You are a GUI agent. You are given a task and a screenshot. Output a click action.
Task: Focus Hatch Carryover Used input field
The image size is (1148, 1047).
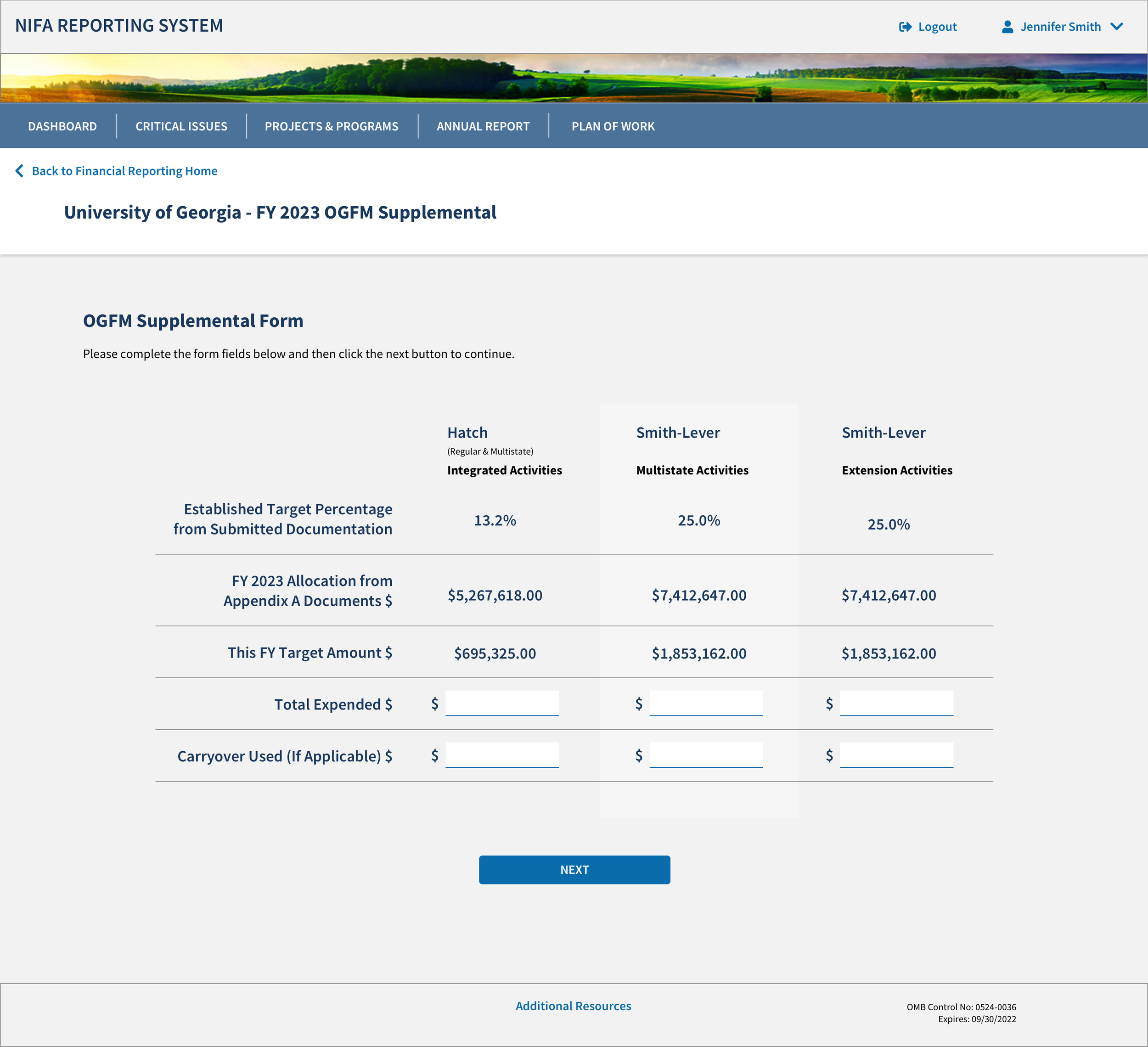tap(502, 755)
